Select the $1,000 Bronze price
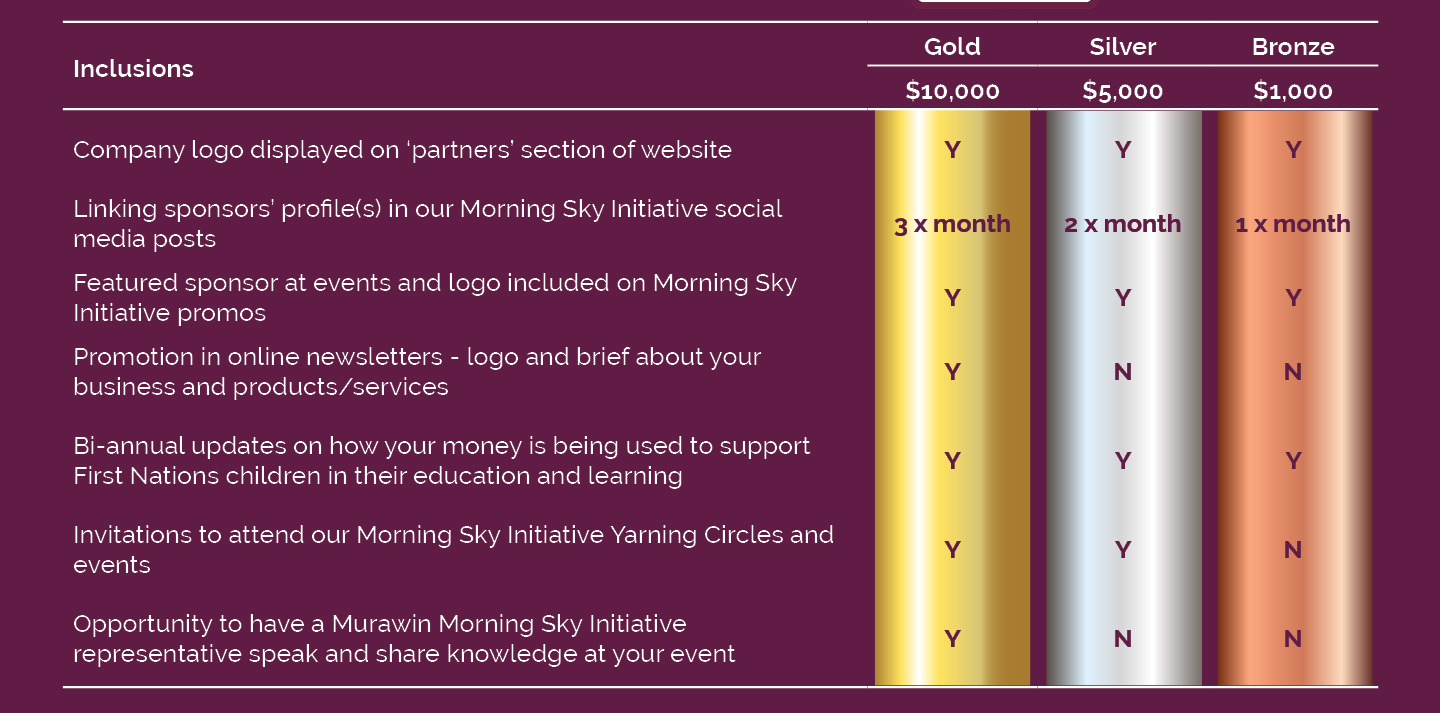The width and height of the screenshot is (1440, 713). point(1293,91)
